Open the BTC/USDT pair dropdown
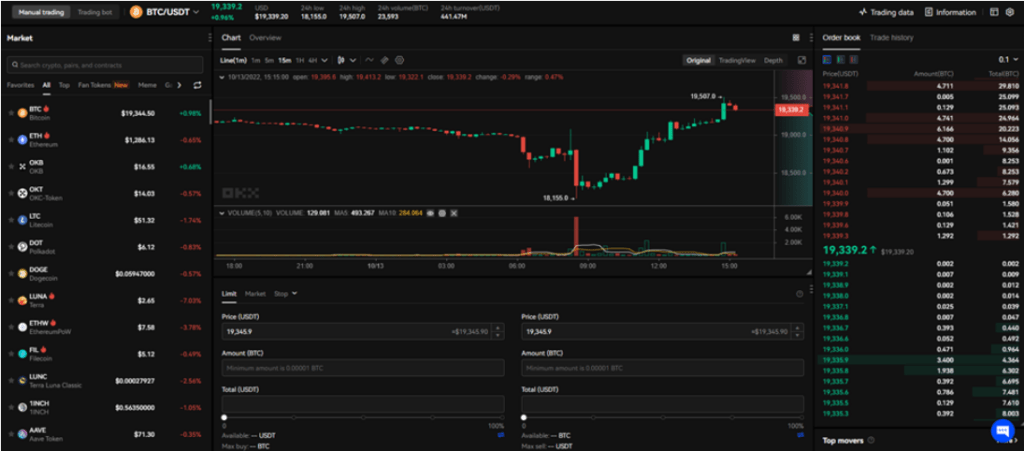This screenshot has width=1024, height=451. tap(165, 12)
